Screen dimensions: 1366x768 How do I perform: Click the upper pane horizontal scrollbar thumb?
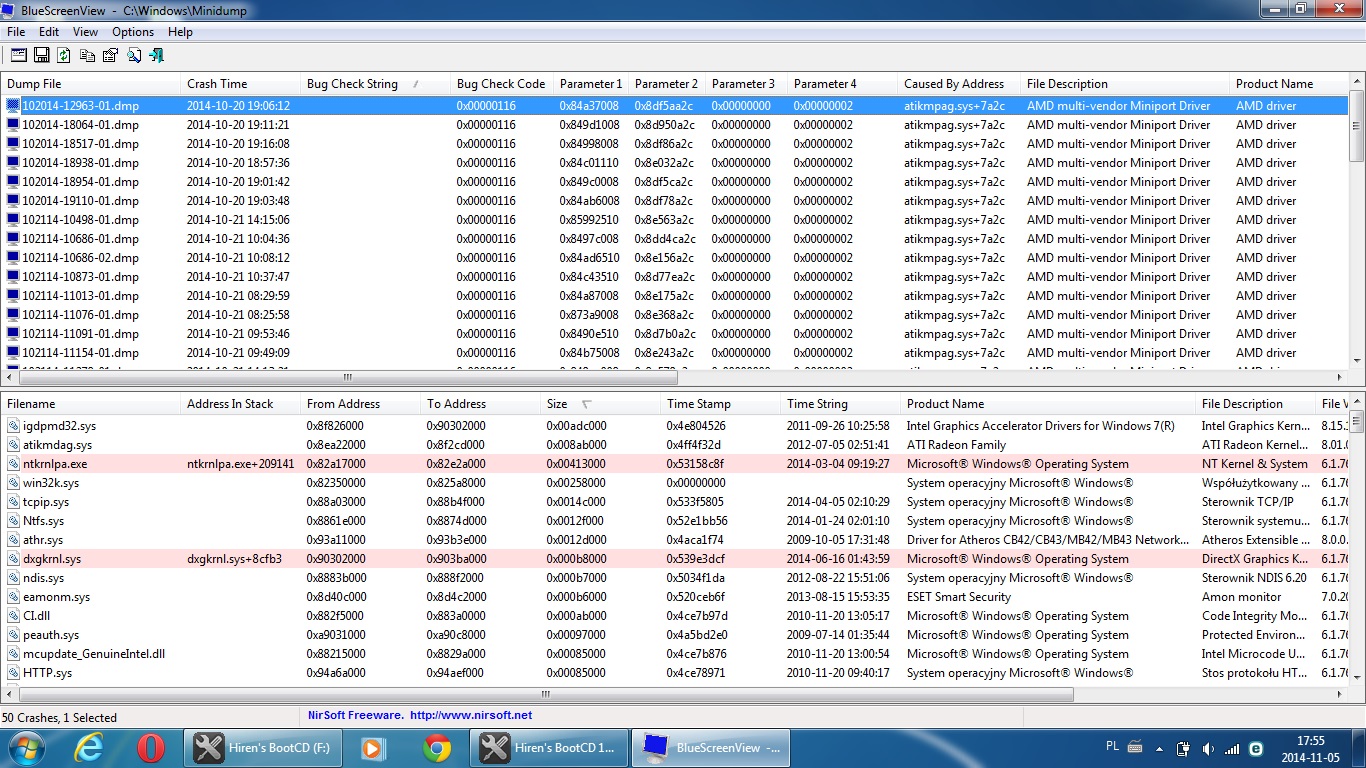tap(347, 378)
